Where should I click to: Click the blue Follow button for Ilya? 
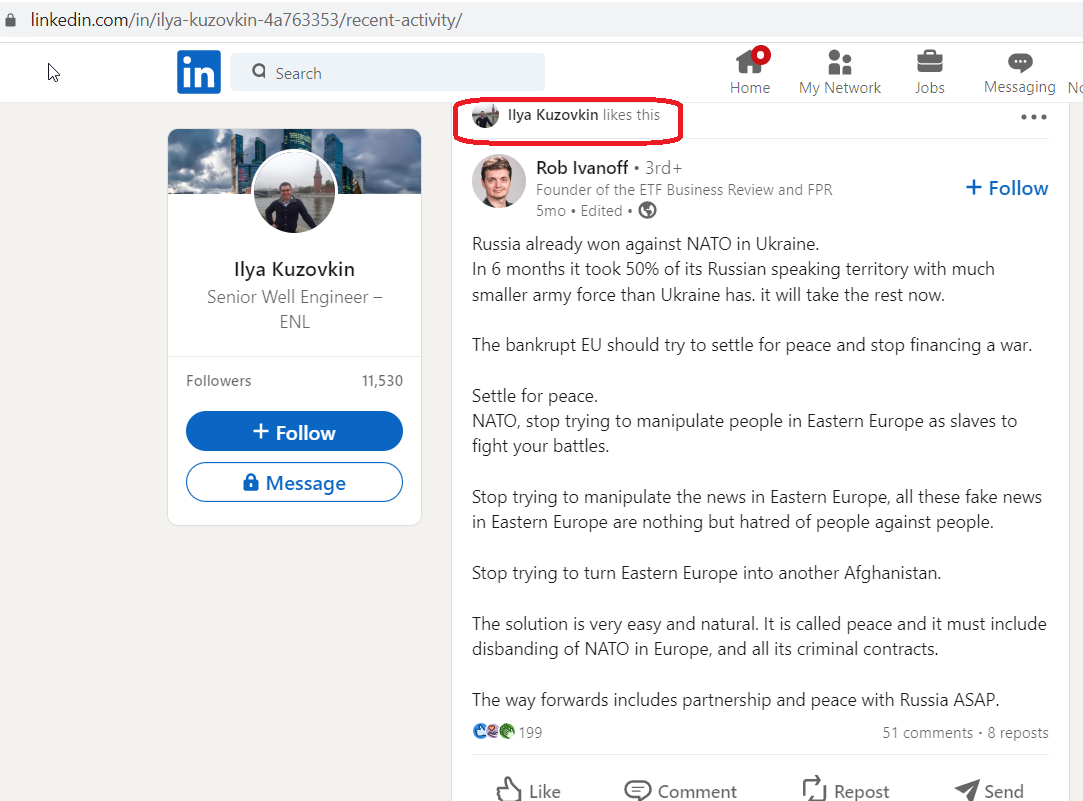(294, 432)
